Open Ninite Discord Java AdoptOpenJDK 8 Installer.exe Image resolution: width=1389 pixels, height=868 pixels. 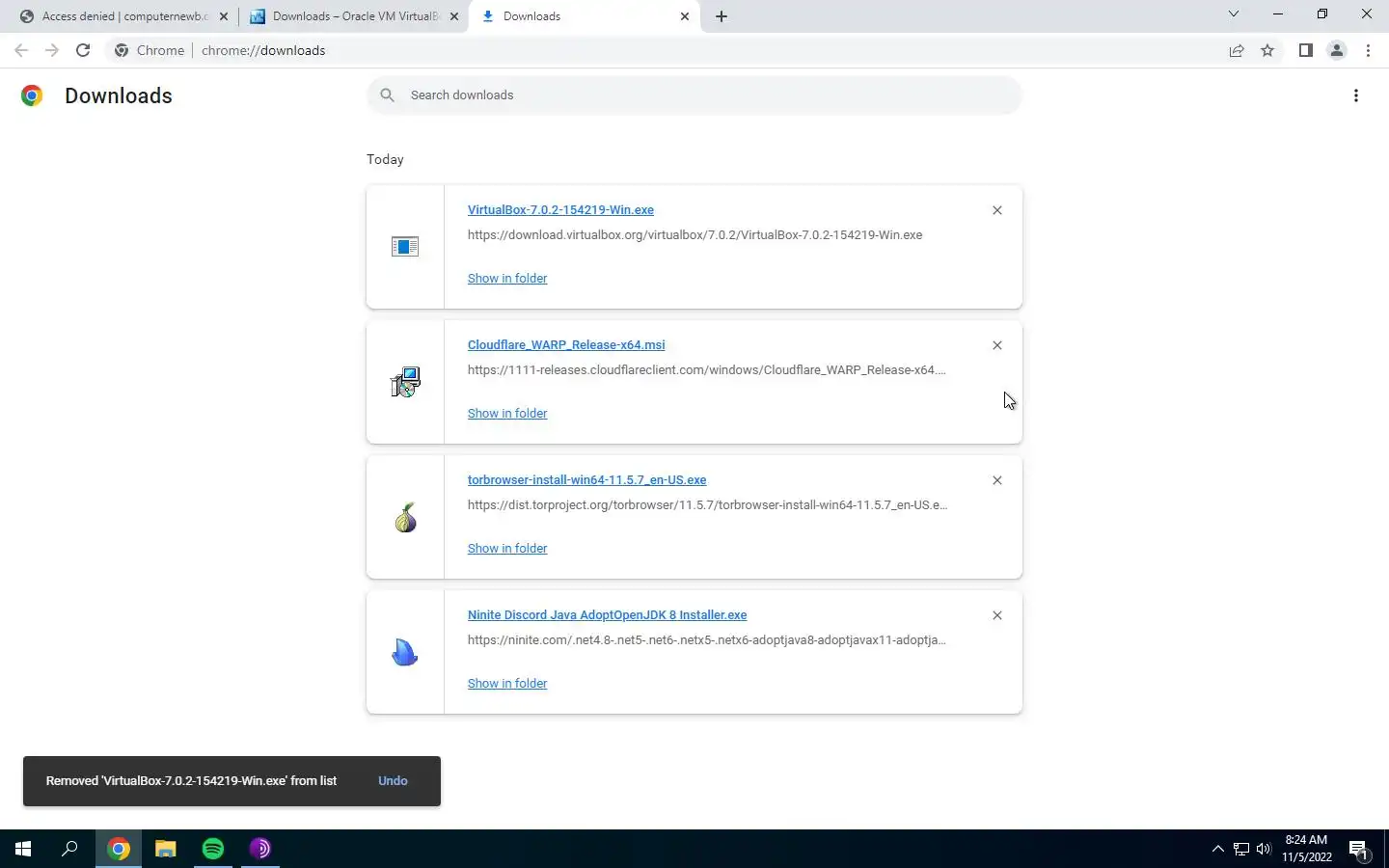[607, 615]
